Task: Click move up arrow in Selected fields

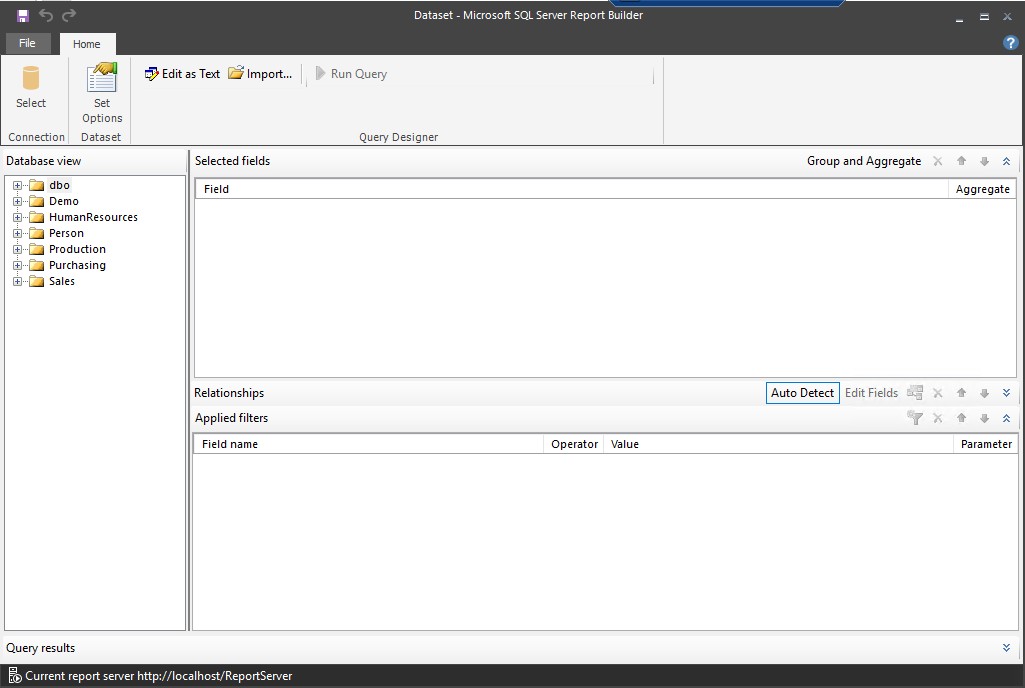Action: pos(961,161)
